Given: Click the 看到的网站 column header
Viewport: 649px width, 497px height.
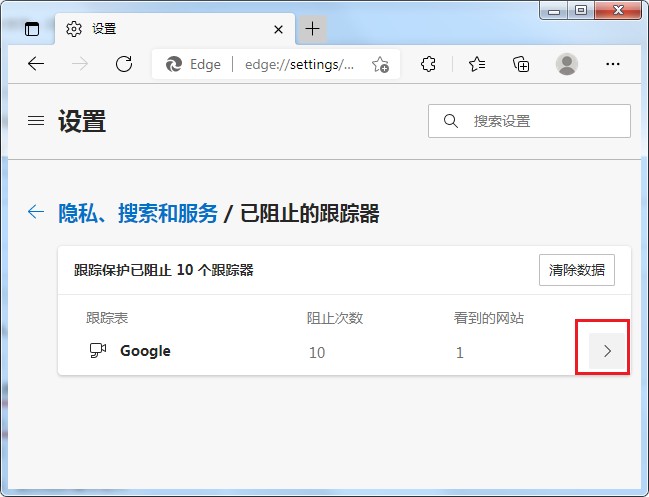Looking at the screenshot, I should click(x=489, y=318).
